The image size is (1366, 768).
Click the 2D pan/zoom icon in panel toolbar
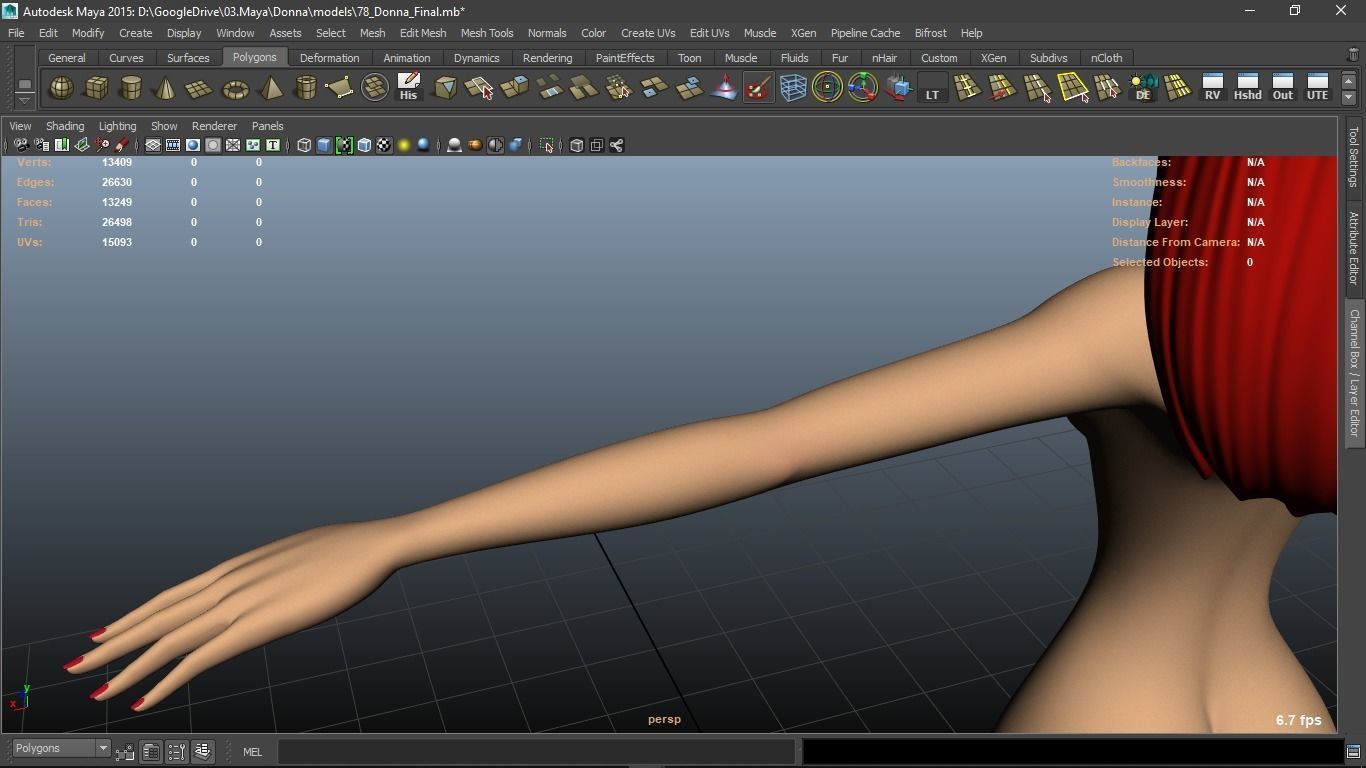click(101, 145)
